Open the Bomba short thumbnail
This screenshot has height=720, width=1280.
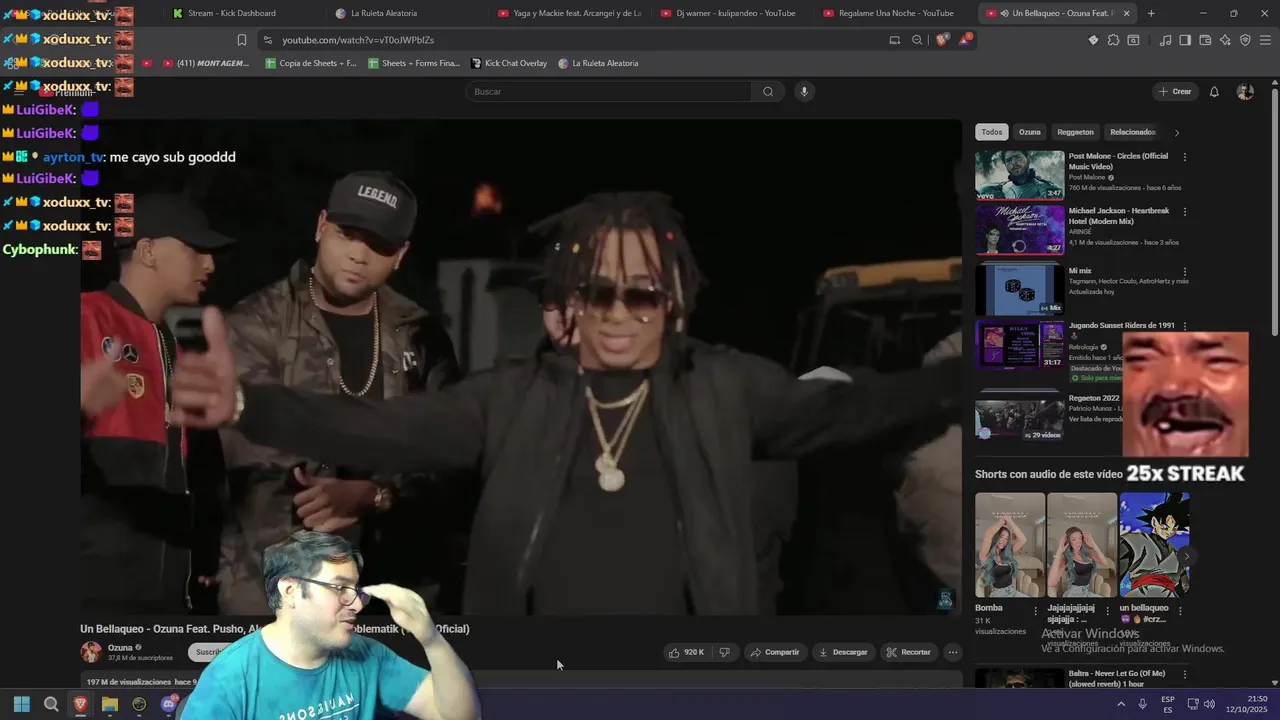click(1010, 545)
